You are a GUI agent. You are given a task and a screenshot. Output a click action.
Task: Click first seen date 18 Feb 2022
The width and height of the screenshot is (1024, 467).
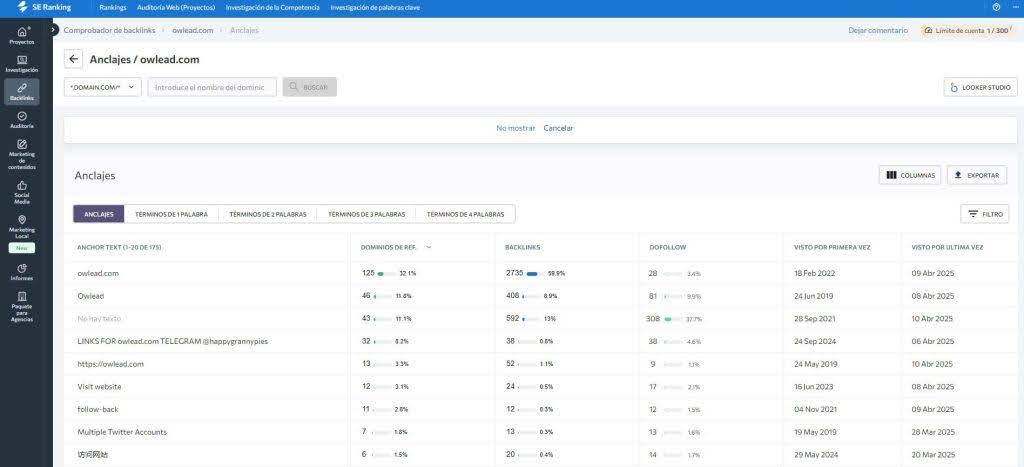point(814,273)
